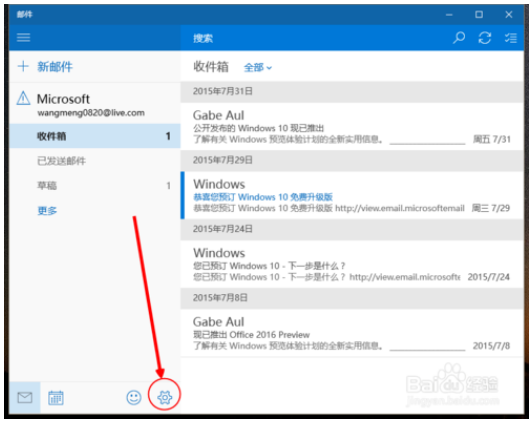Viewport: 532px width, 423px height.
Task: Switch to Mail using envelope icon
Action: 25,397
